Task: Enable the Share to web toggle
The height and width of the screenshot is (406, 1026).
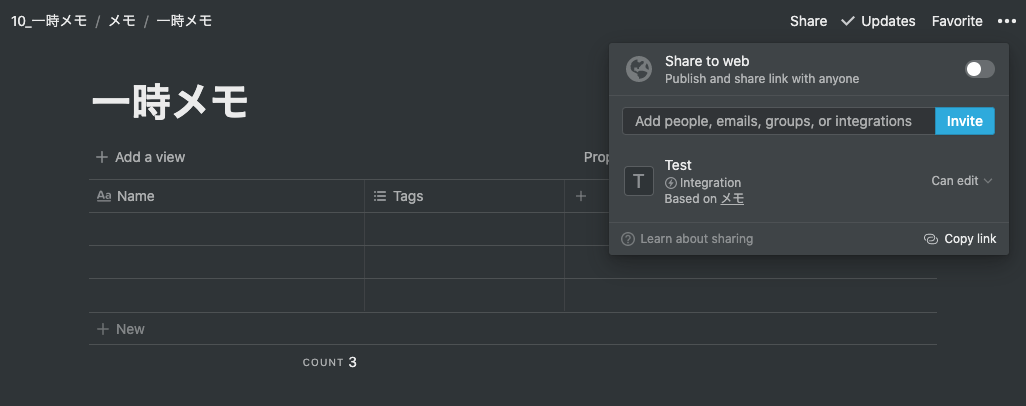Action: (x=979, y=69)
